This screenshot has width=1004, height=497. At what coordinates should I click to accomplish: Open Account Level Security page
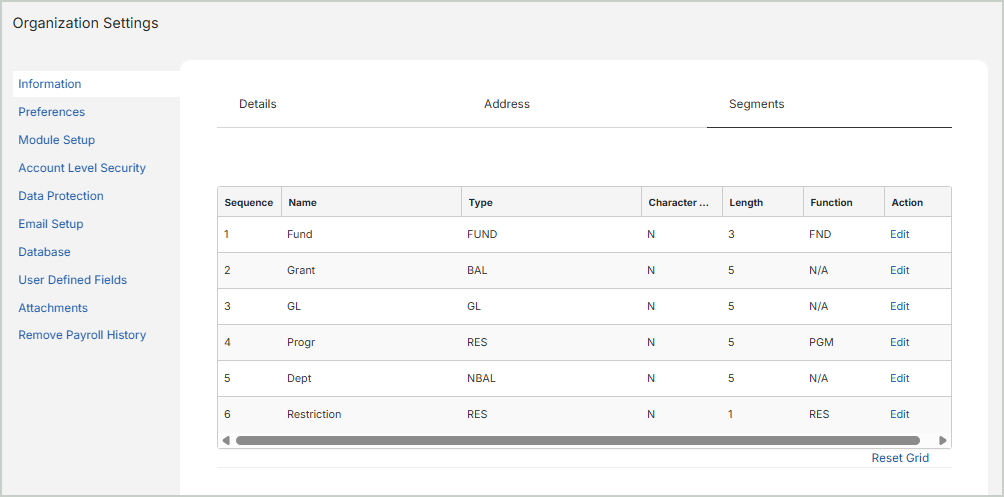click(82, 168)
